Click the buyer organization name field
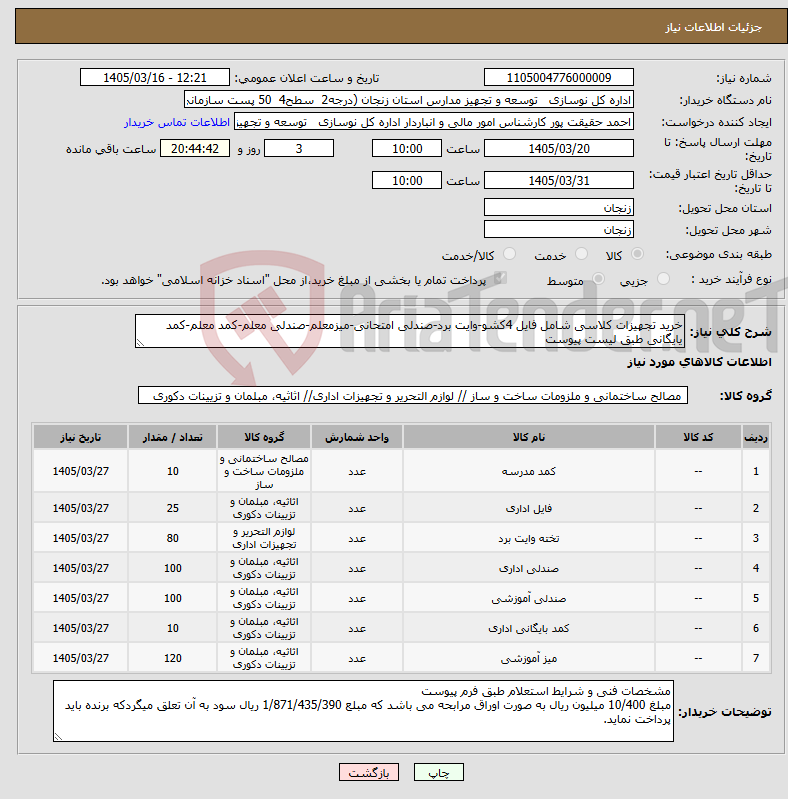This screenshot has width=788, height=799. (x=409, y=100)
